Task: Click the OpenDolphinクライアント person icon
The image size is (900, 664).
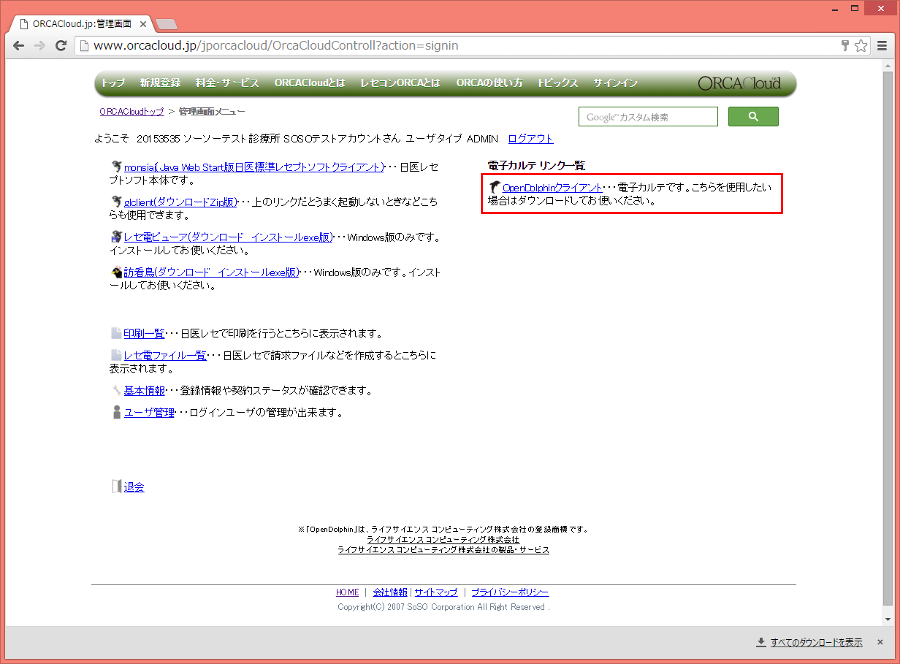Action: (x=494, y=187)
